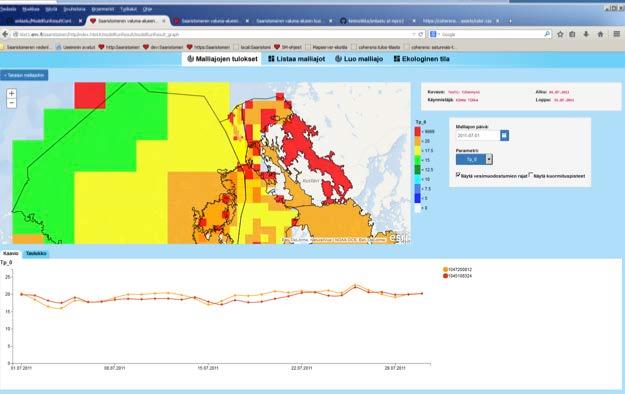Zoom in on the map
This screenshot has height=394, width=625.
click(12, 93)
